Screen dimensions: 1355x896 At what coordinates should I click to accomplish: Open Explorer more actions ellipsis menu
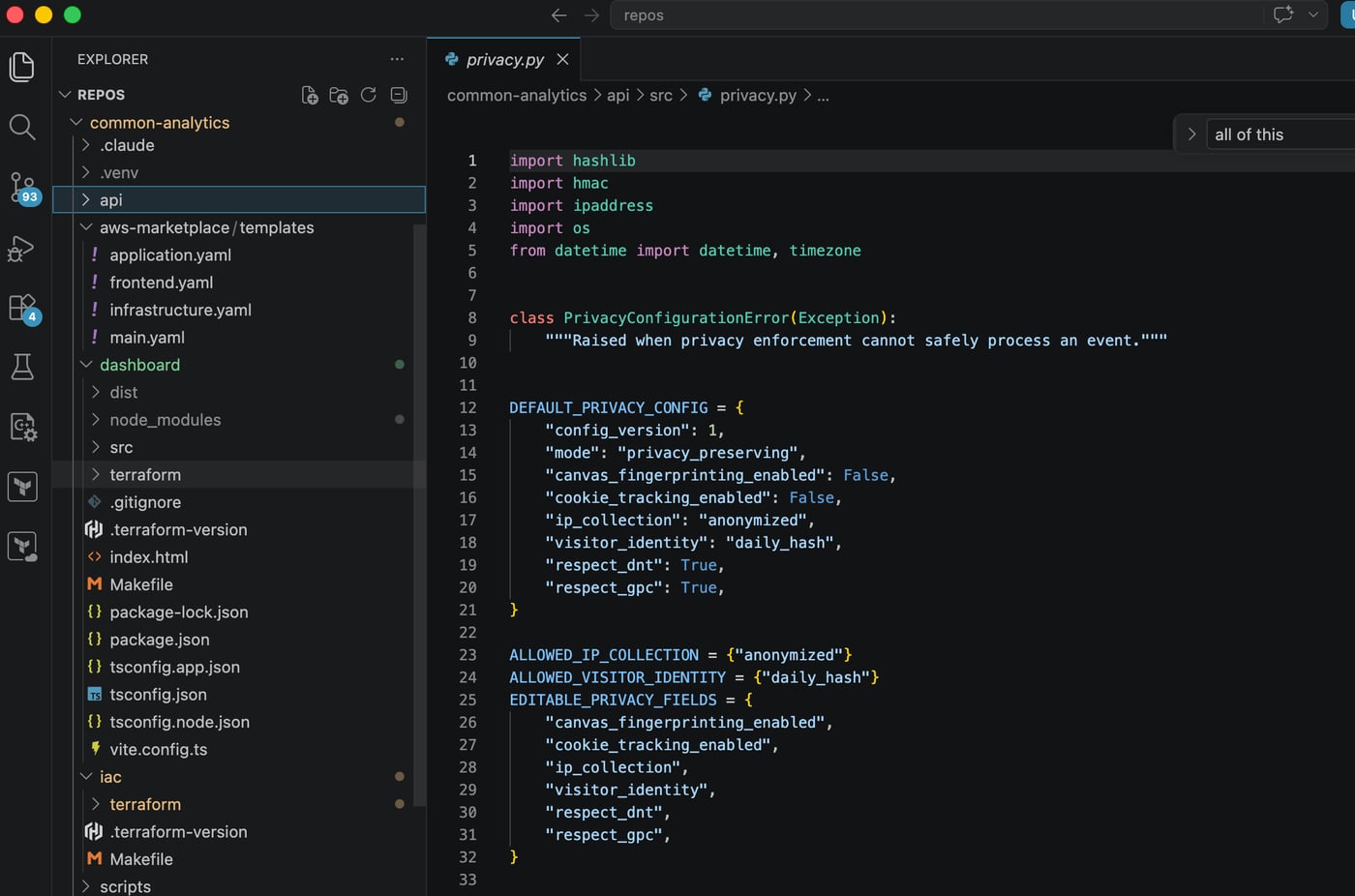point(397,59)
